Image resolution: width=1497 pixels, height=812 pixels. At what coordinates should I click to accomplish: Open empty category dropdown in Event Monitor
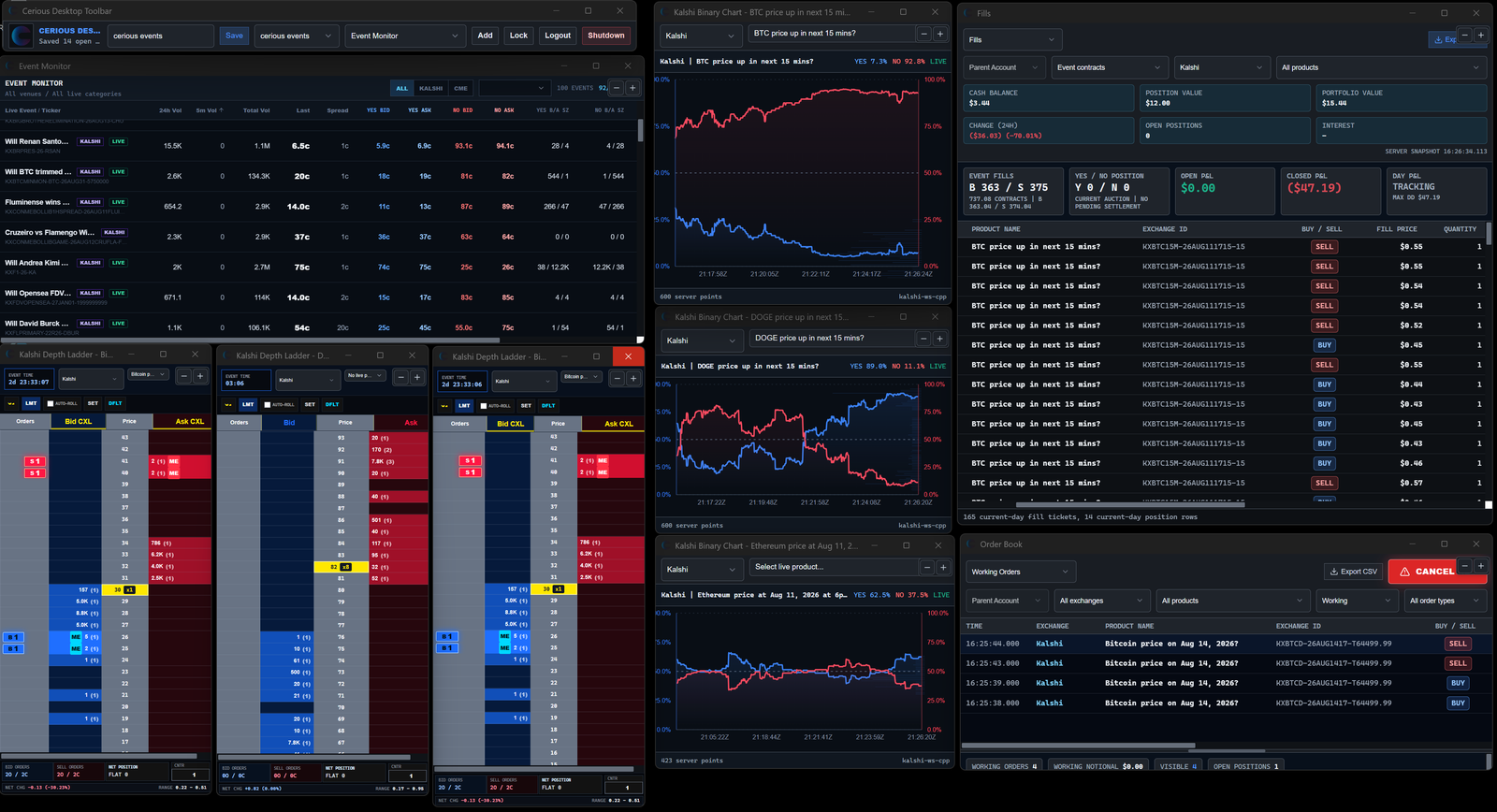click(513, 88)
